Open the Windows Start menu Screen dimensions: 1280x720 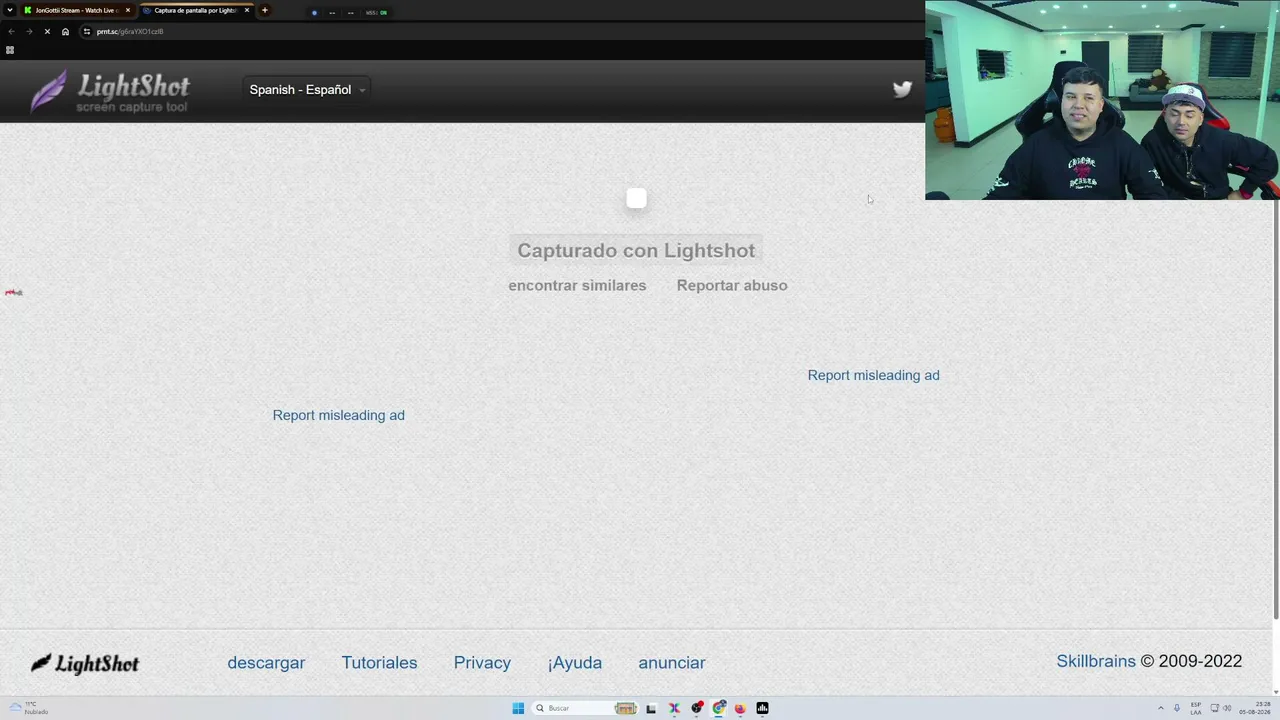point(518,708)
